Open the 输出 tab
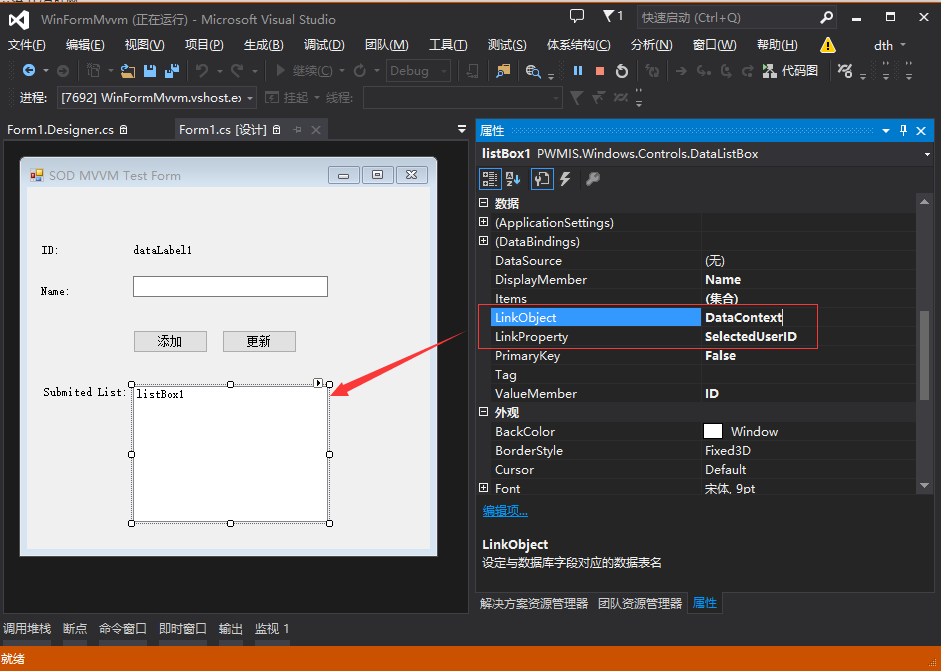This screenshot has height=671, width=941. click(x=230, y=628)
